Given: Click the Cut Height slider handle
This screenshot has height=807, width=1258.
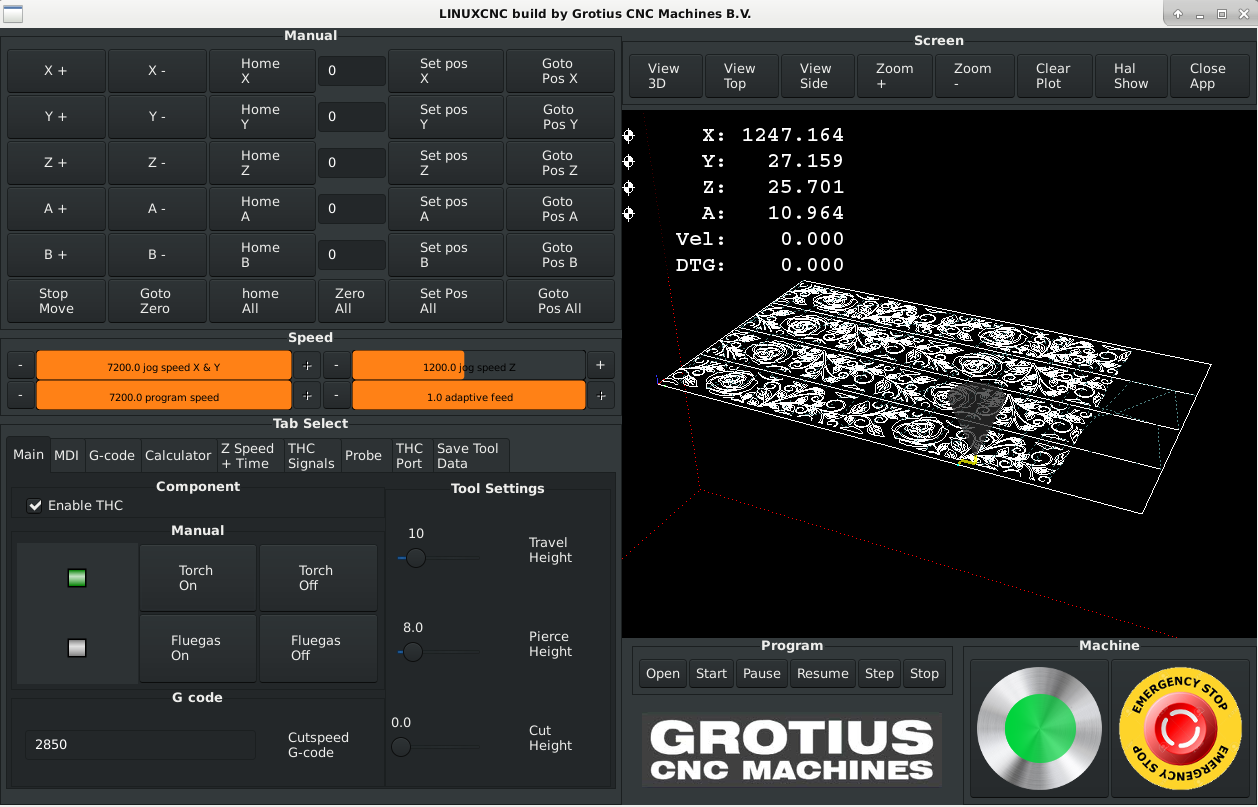Looking at the screenshot, I should 401,746.
